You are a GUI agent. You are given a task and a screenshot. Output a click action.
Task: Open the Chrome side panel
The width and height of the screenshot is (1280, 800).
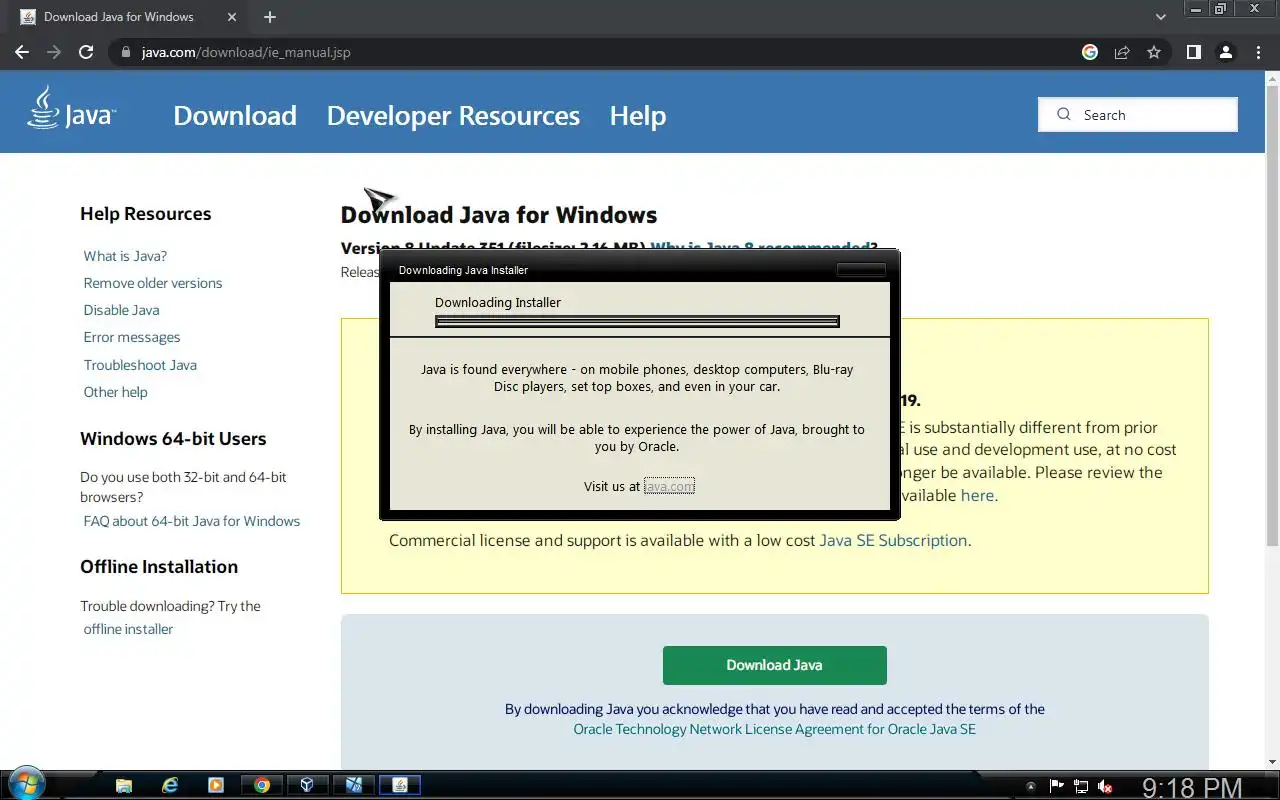coord(1193,52)
